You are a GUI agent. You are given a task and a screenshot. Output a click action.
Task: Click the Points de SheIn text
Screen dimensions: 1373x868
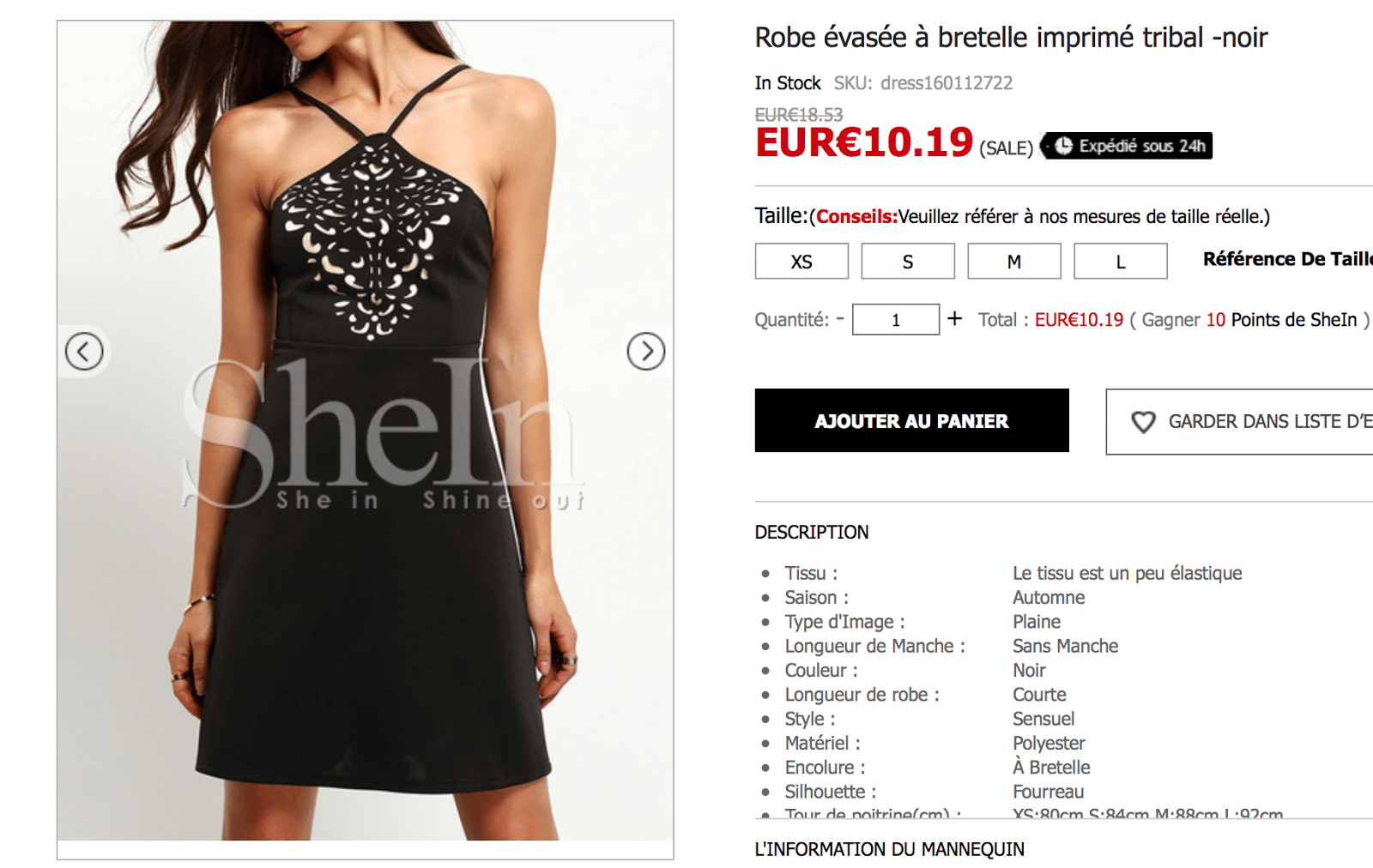(1294, 320)
